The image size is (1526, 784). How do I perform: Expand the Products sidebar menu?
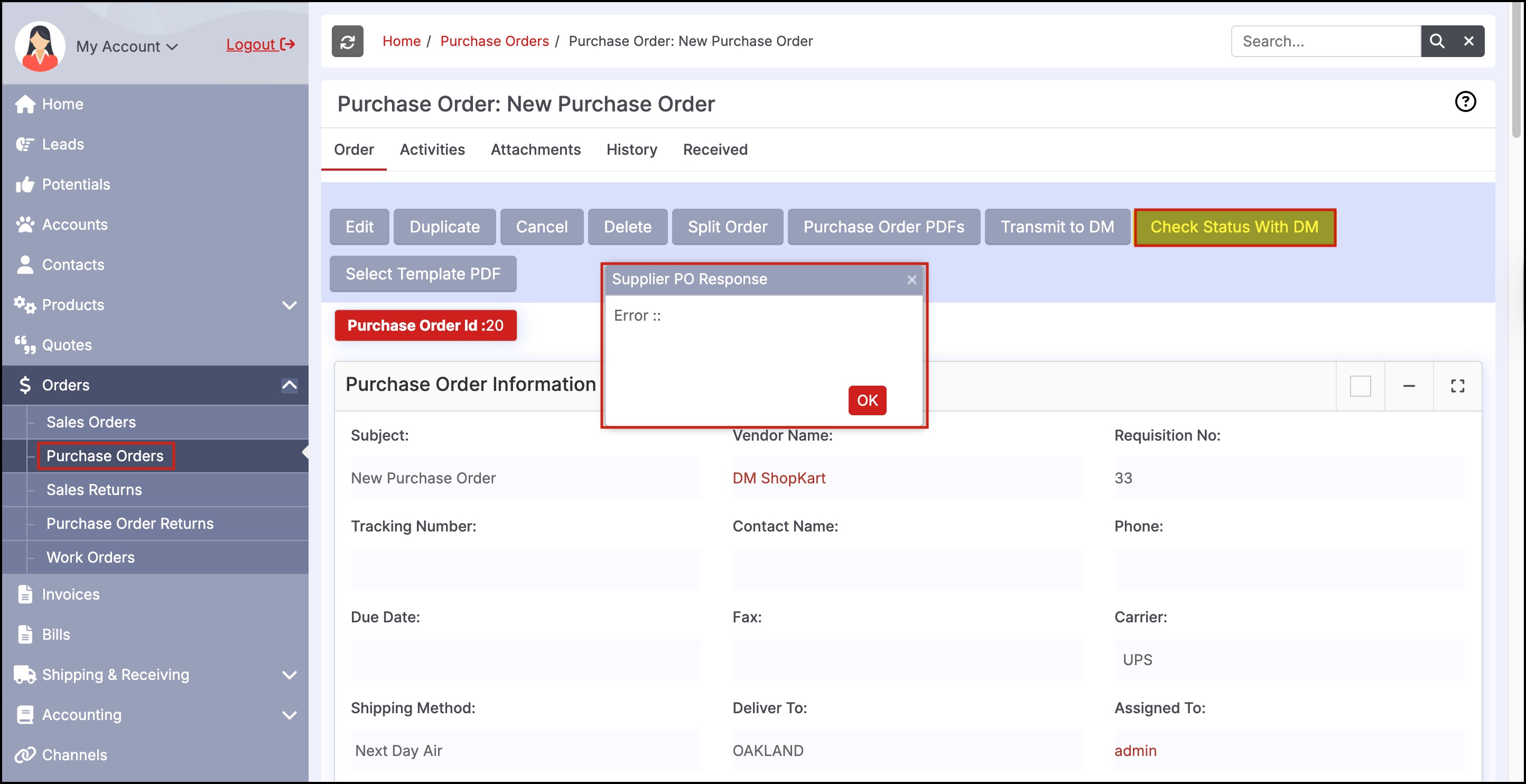pos(289,305)
